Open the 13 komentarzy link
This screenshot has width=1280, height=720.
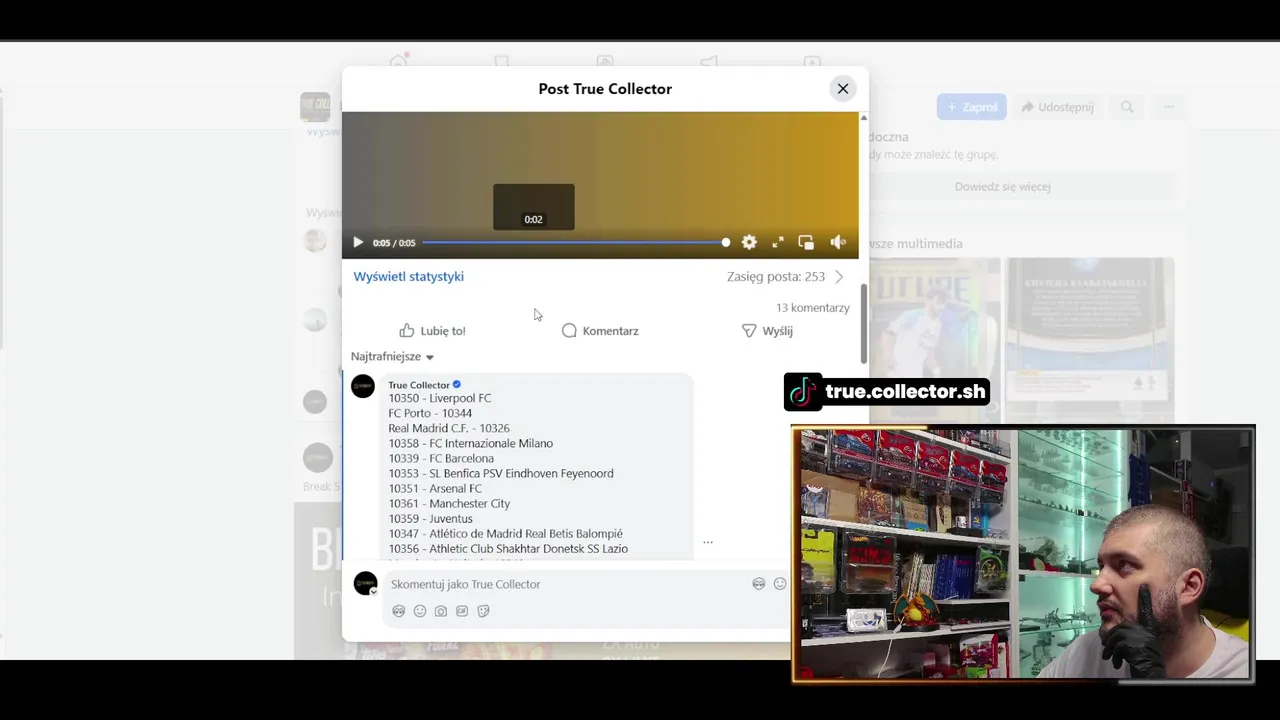pyautogui.click(x=812, y=308)
